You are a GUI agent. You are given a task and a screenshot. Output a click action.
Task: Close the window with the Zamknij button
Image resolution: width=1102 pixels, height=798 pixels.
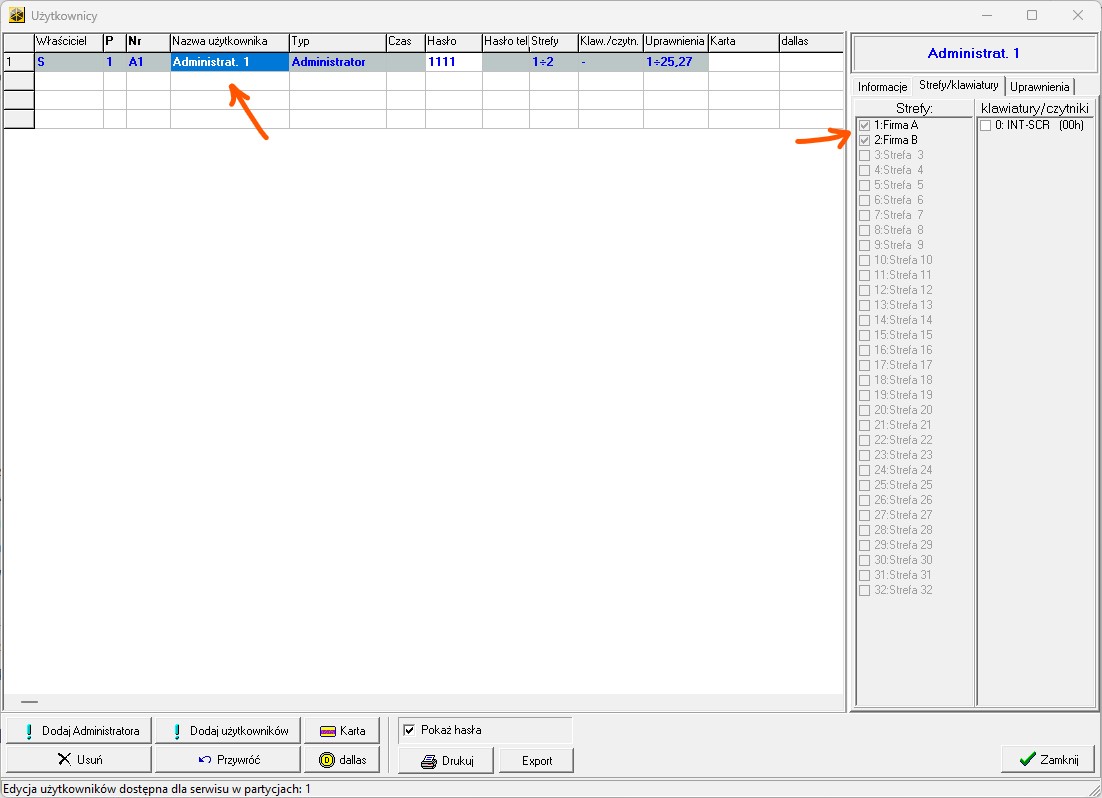click(1047, 760)
